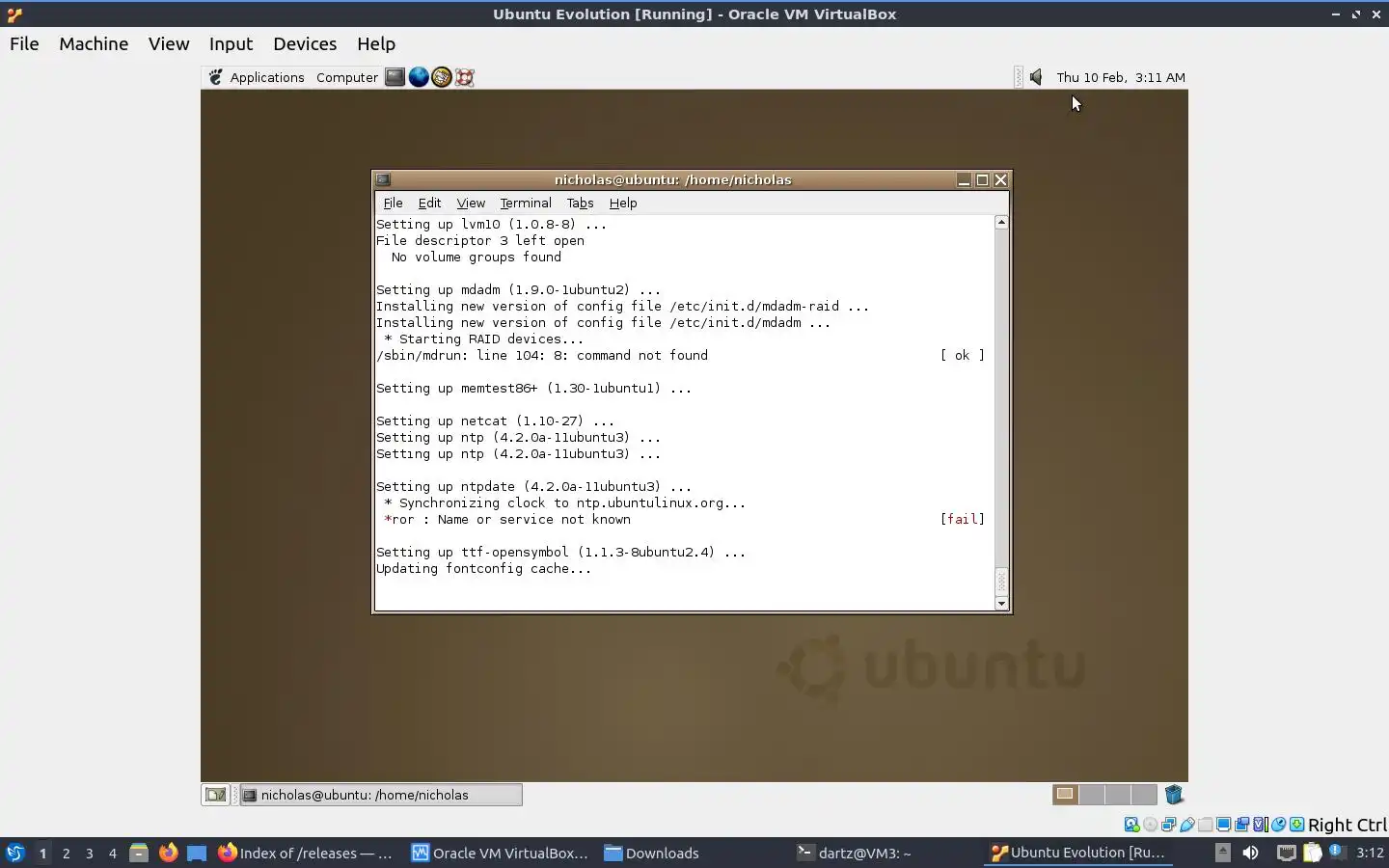Click the host show desktop blue icon
The height and width of the screenshot is (868, 1389).
[197, 853]
